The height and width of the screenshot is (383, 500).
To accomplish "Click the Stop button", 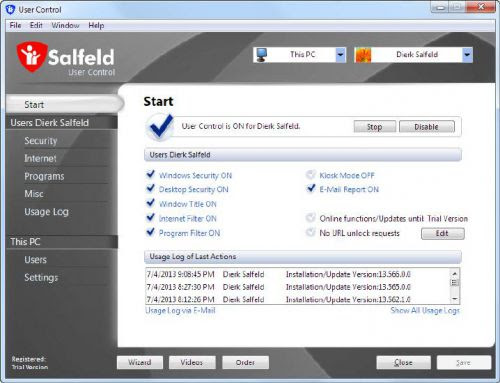I will pyautogui.click(x=375, y=127).
